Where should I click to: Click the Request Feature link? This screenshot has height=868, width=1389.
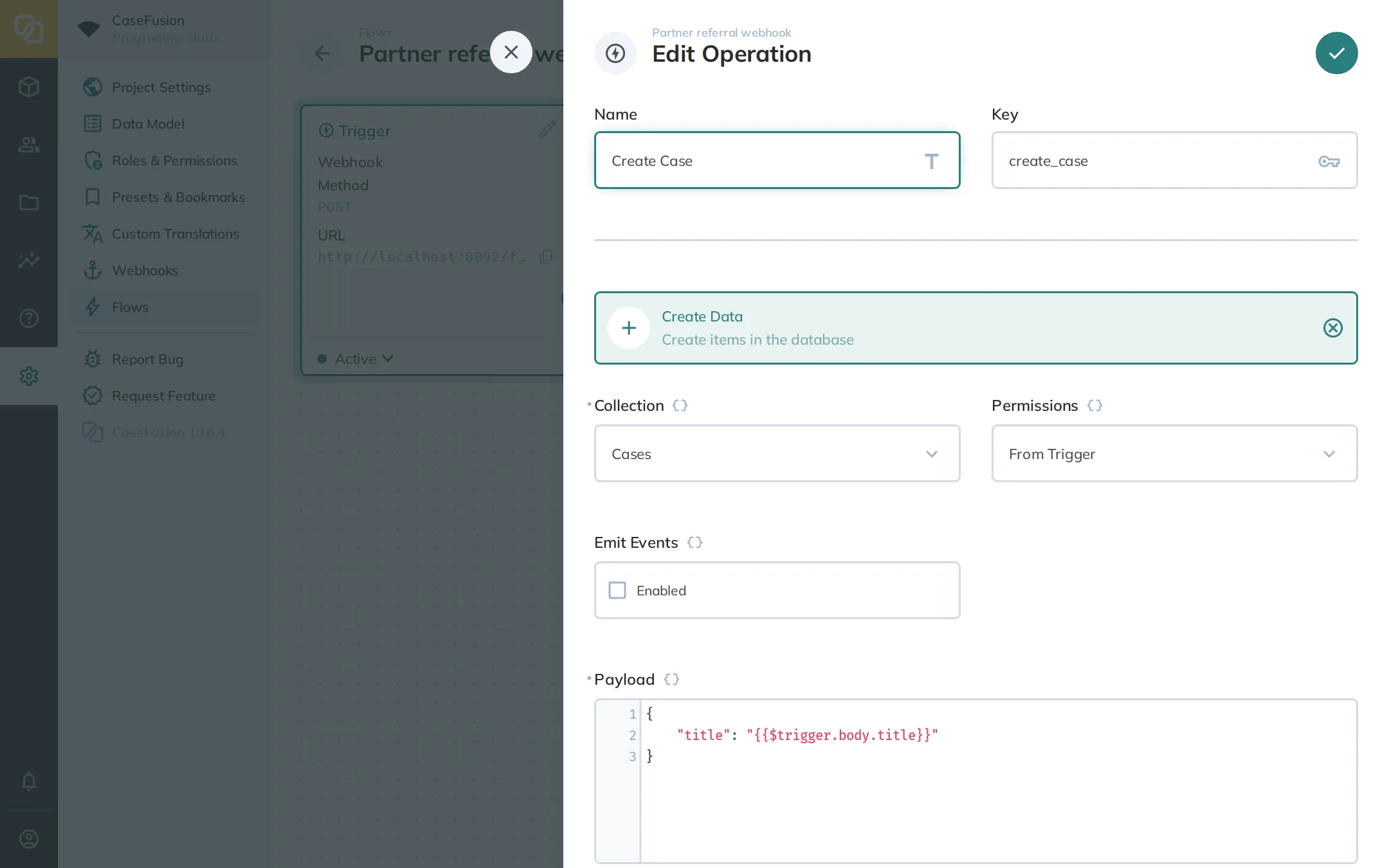(x=164, y=396)
